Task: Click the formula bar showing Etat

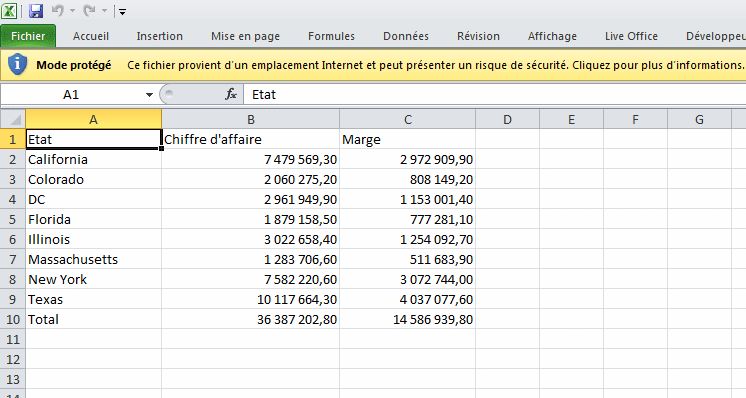Action: [x=495, y=95]
